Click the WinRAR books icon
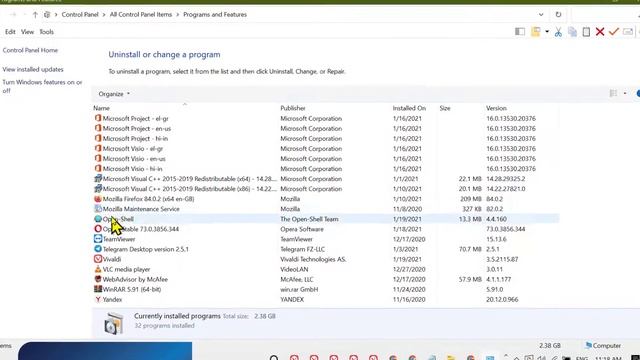This screenshot has width=640, height=360. tap(98, 289)
